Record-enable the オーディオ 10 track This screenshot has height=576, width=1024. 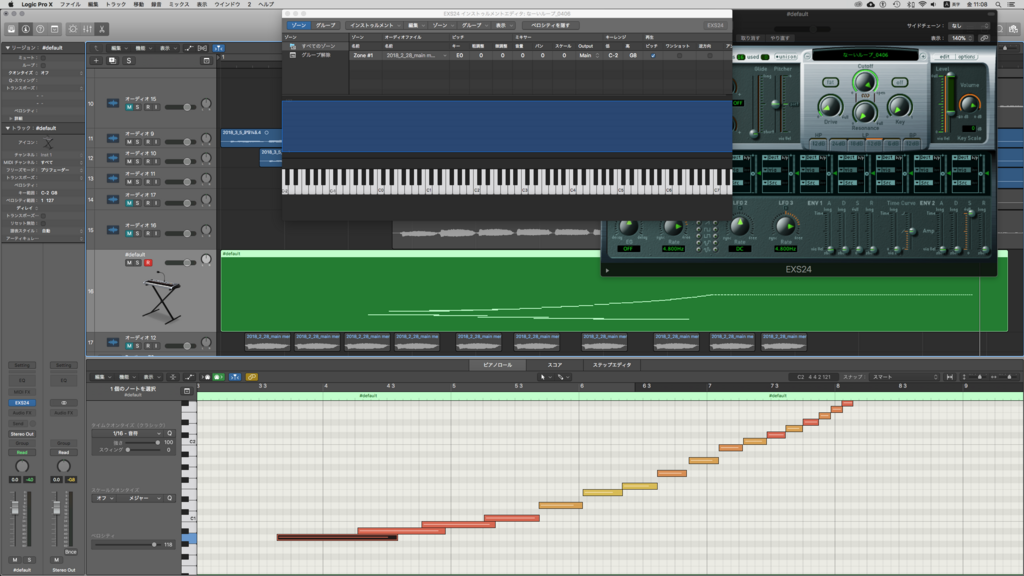[x=148, y=161]
